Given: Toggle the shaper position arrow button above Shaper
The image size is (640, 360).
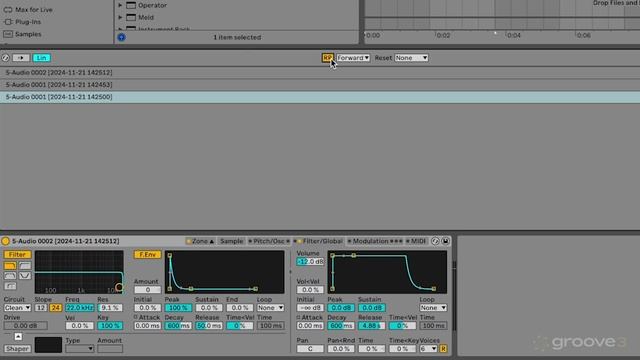Looking at the screenshot, I should (18, 337).
